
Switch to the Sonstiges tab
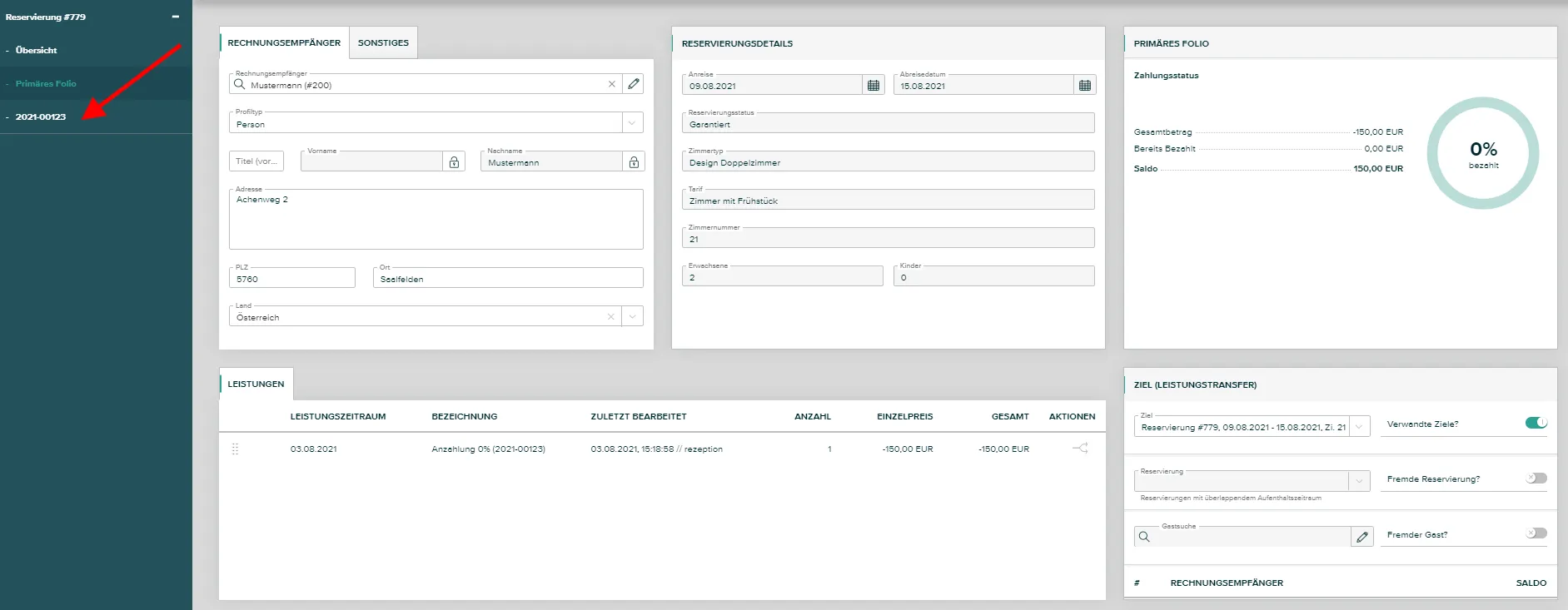coord(383,42)
